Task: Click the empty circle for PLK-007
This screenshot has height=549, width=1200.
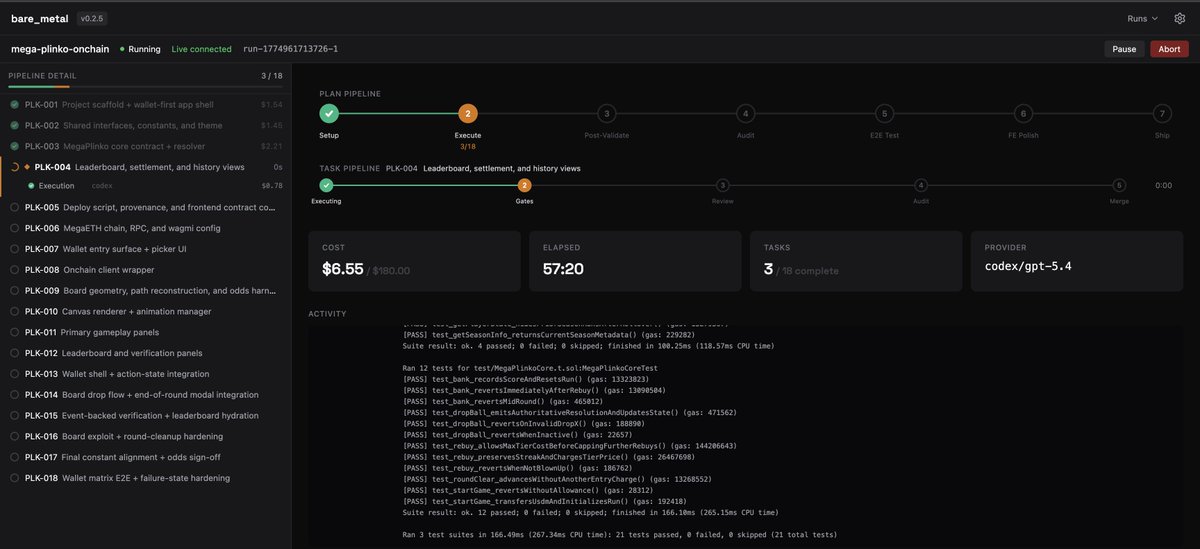Action: [x=15, y=248]
